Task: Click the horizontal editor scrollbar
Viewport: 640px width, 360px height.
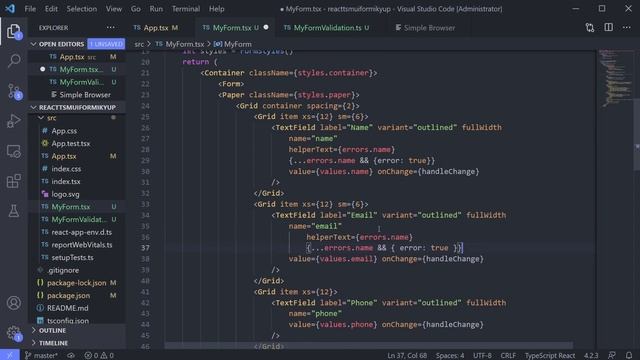Action: [369, 346]
